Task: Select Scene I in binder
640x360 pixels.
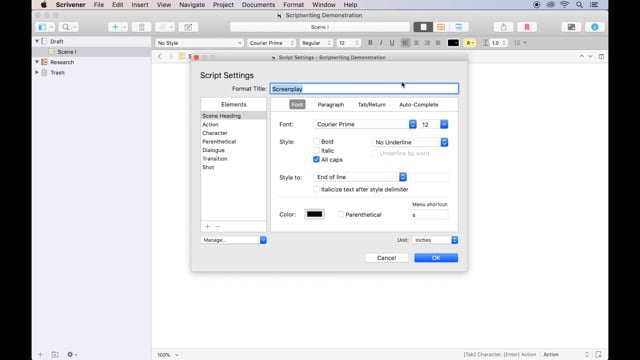Action: click(92, 52)
